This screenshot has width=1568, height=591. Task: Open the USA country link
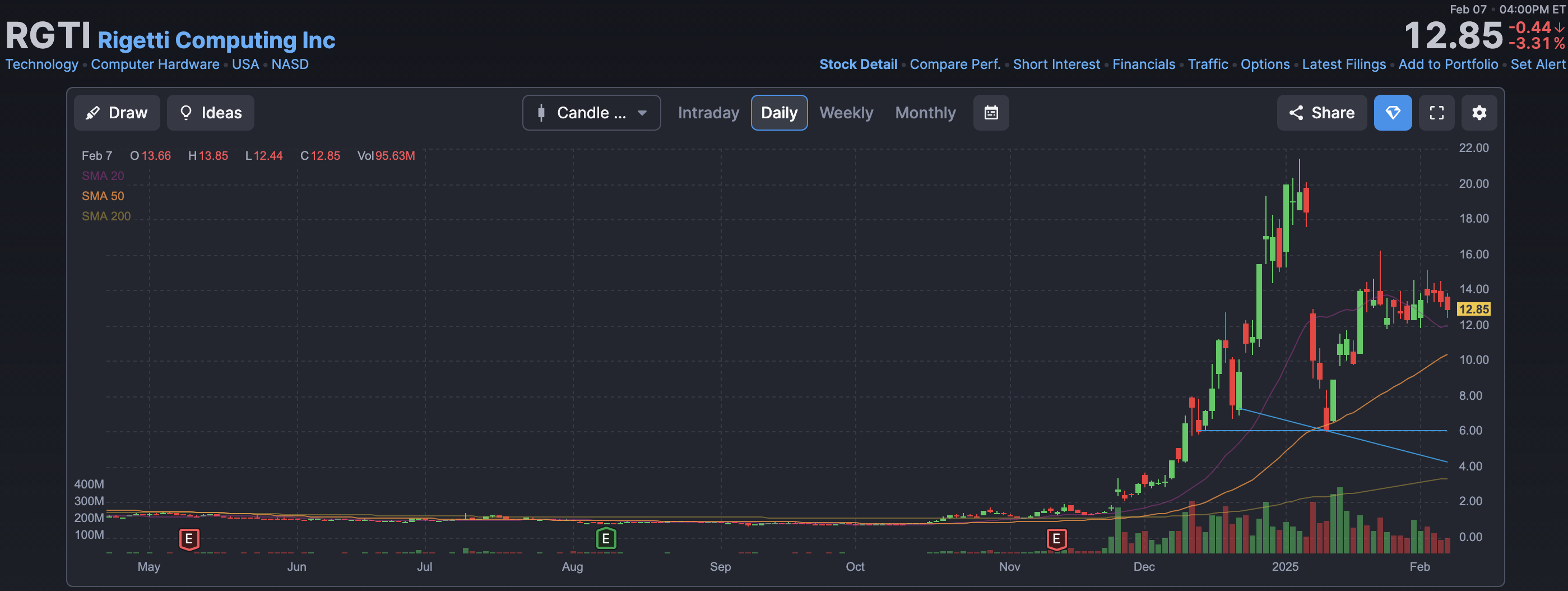tap(245, 64)
